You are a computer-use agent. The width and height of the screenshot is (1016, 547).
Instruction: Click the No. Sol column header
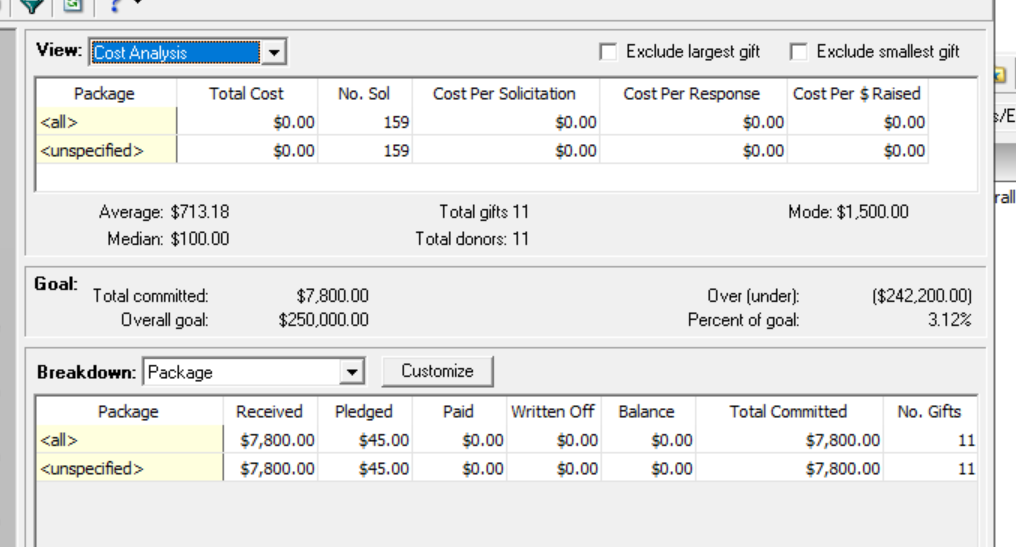point(364,93)
